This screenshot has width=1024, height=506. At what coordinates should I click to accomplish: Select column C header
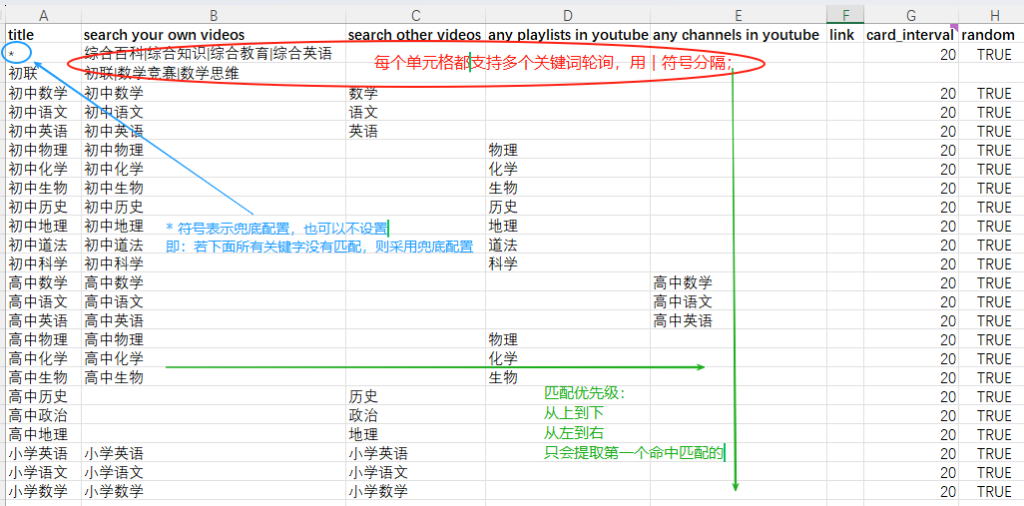pyautogui.click(x=416, y=15)
